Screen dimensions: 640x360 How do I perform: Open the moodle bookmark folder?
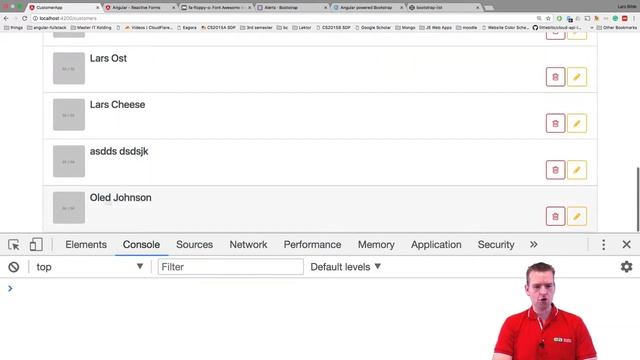pos(467,28)
